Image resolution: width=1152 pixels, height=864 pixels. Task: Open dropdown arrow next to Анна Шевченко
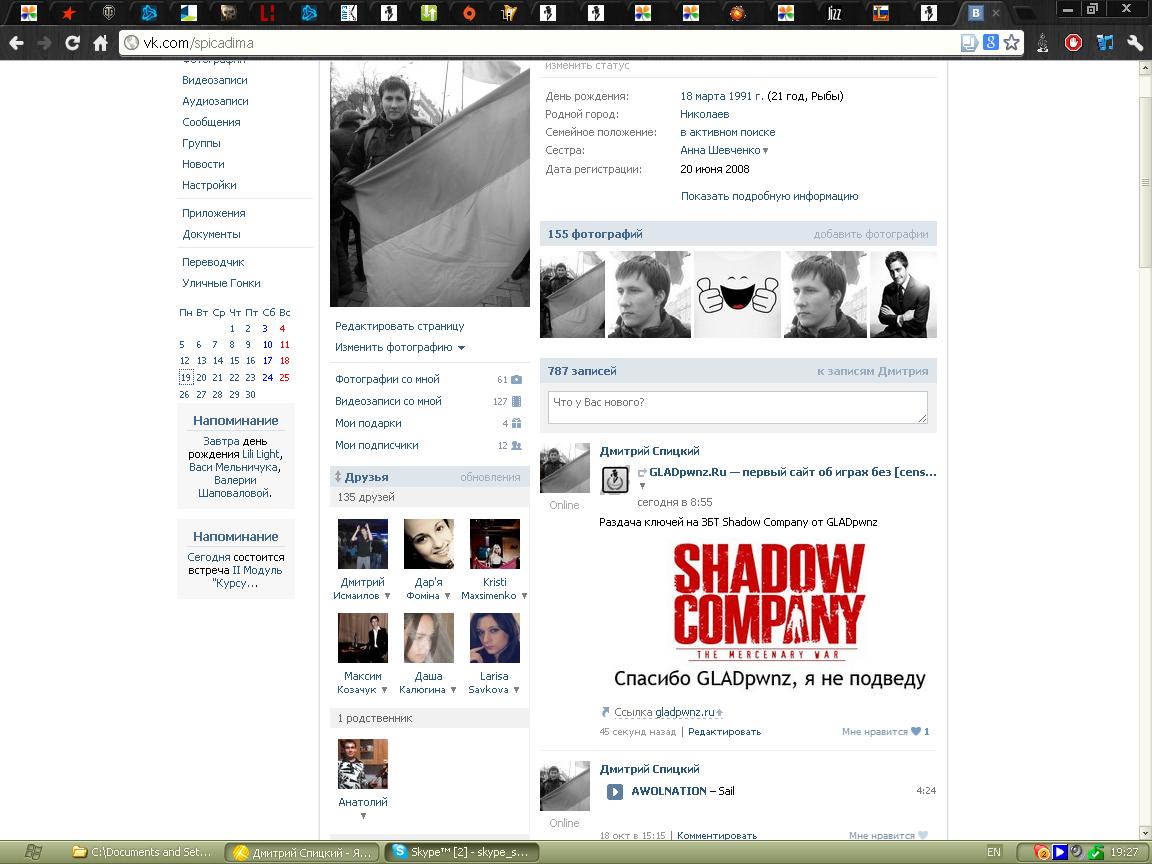tap(766, 151)
